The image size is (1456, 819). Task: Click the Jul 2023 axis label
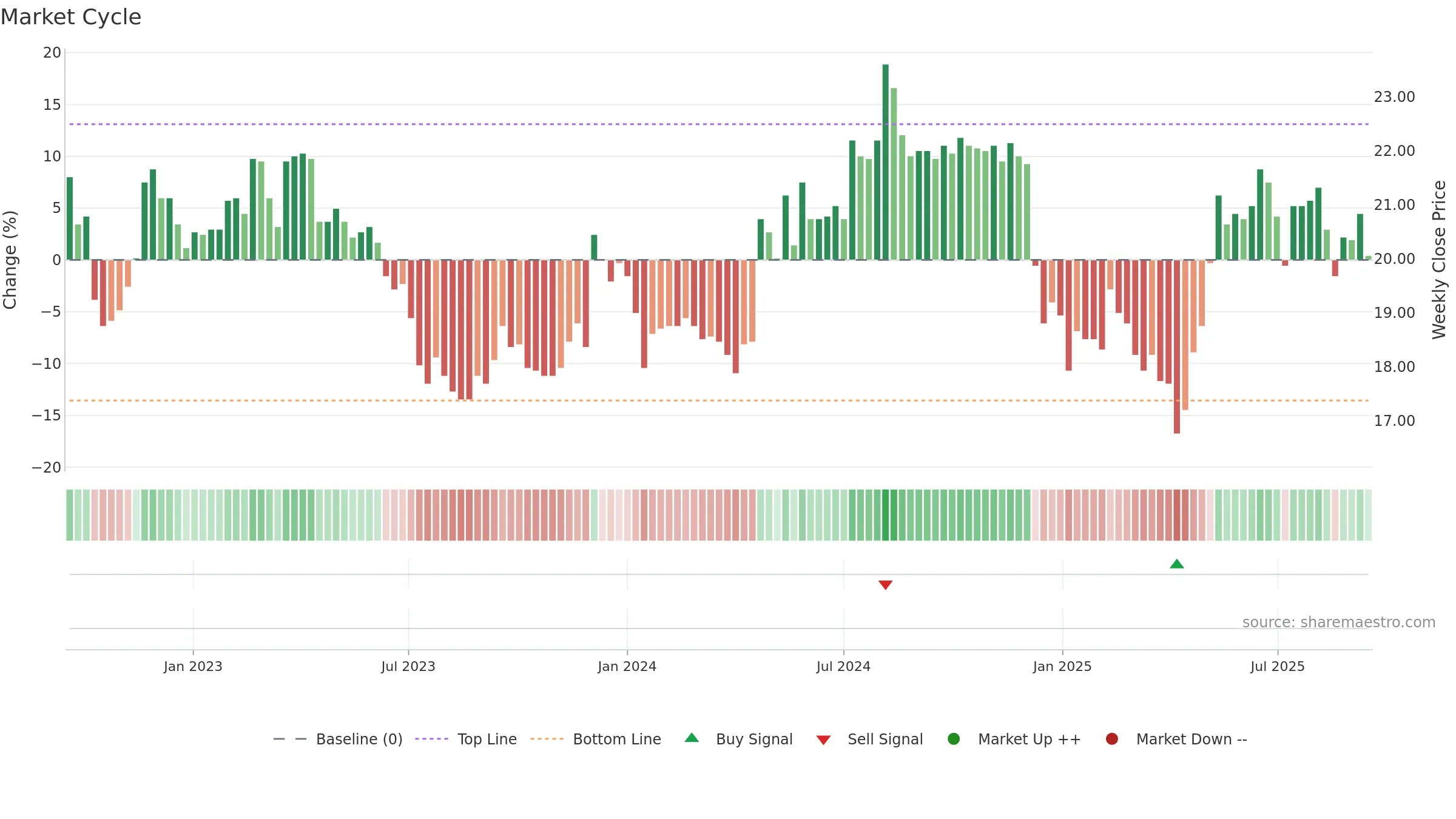coord(408,667)
